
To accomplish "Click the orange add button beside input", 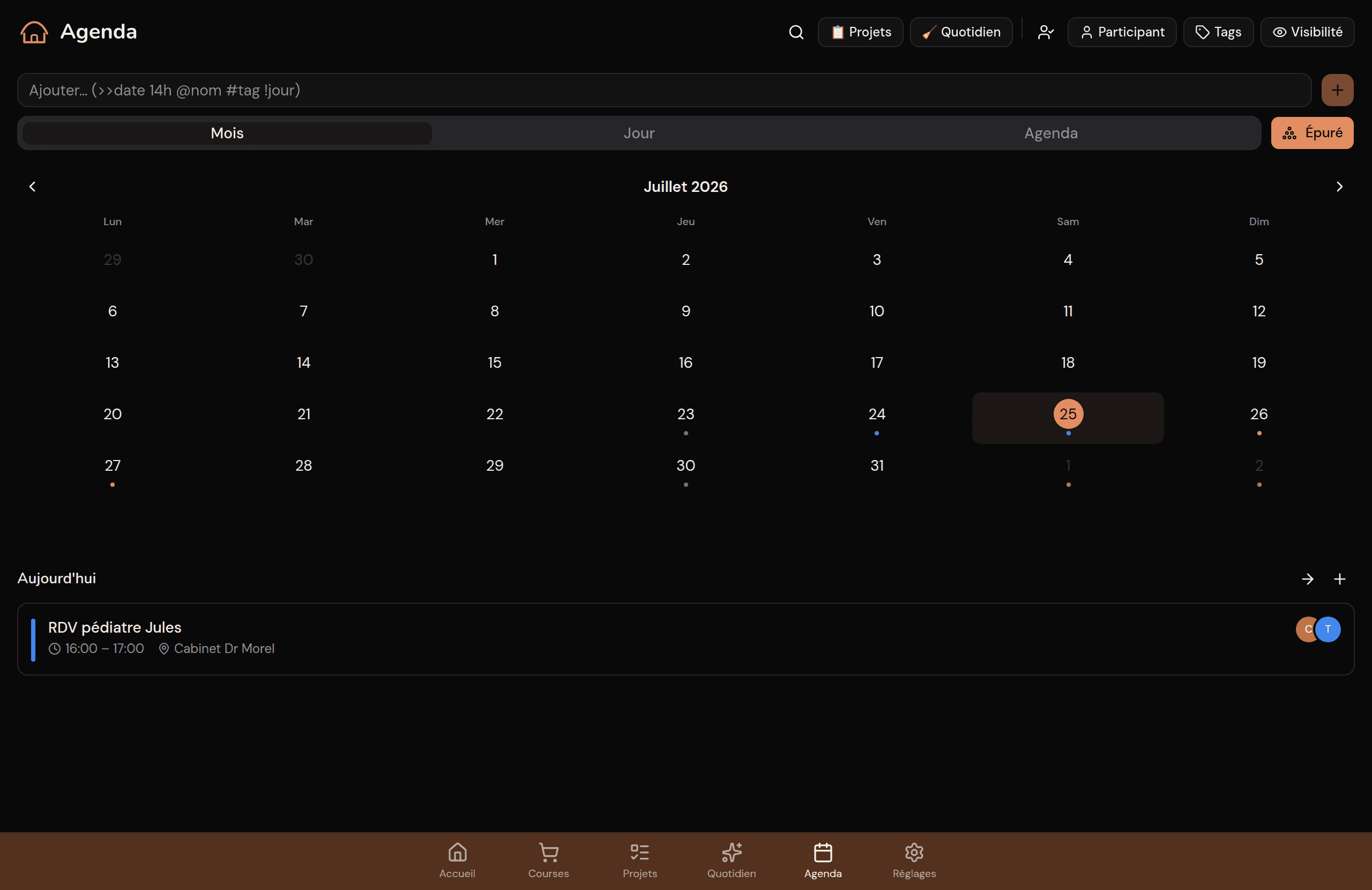I will [x=1337, y=90].
